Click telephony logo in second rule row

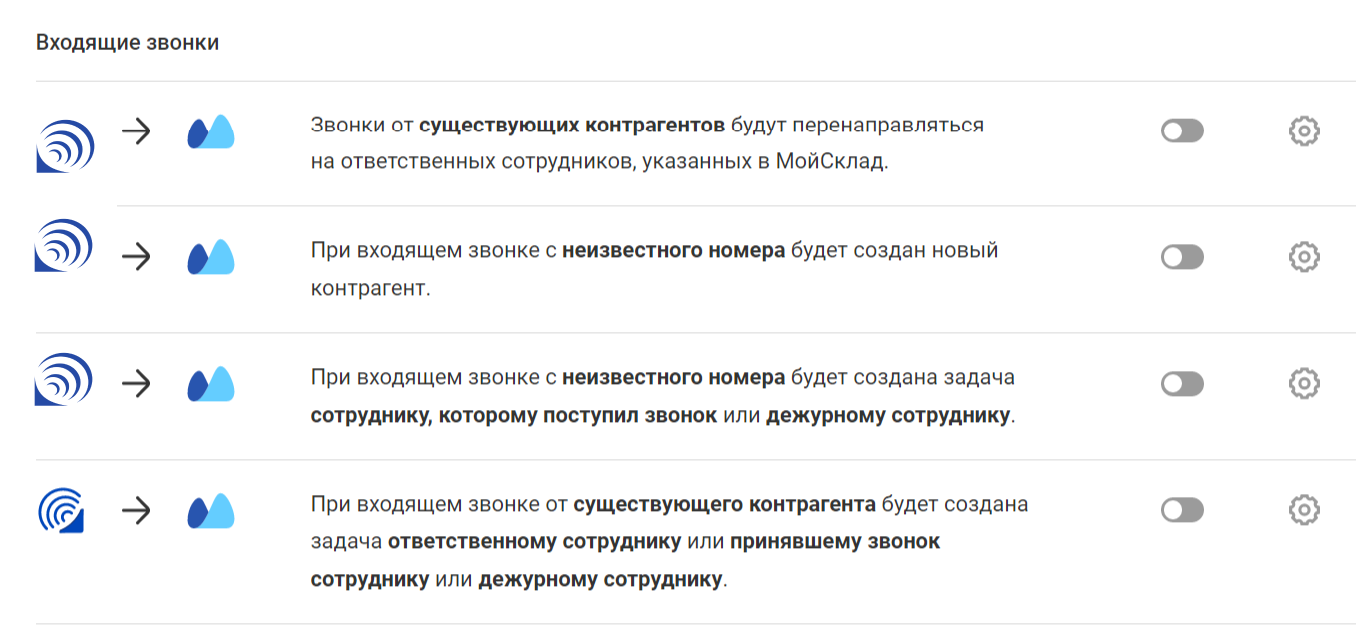point(64,245)
